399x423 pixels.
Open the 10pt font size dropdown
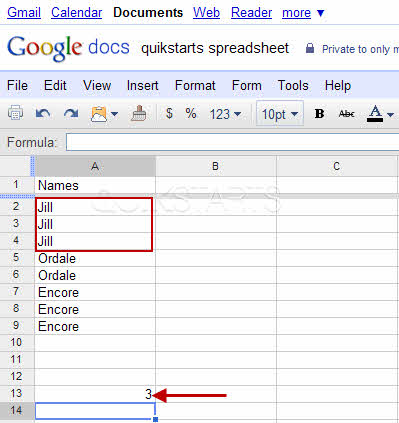(280, 114)
